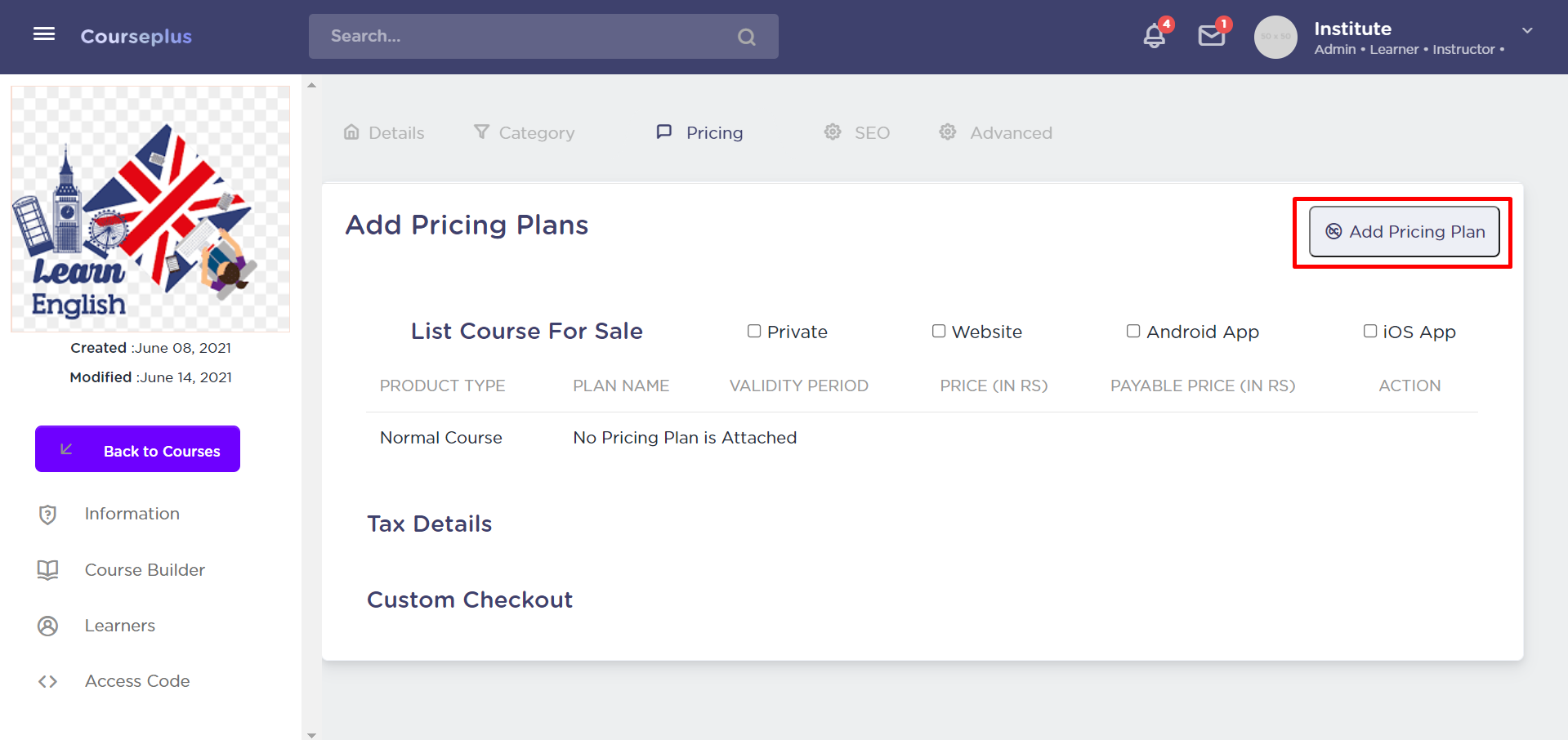Click the Learn English course thumbnail

(x=150, y=209)
